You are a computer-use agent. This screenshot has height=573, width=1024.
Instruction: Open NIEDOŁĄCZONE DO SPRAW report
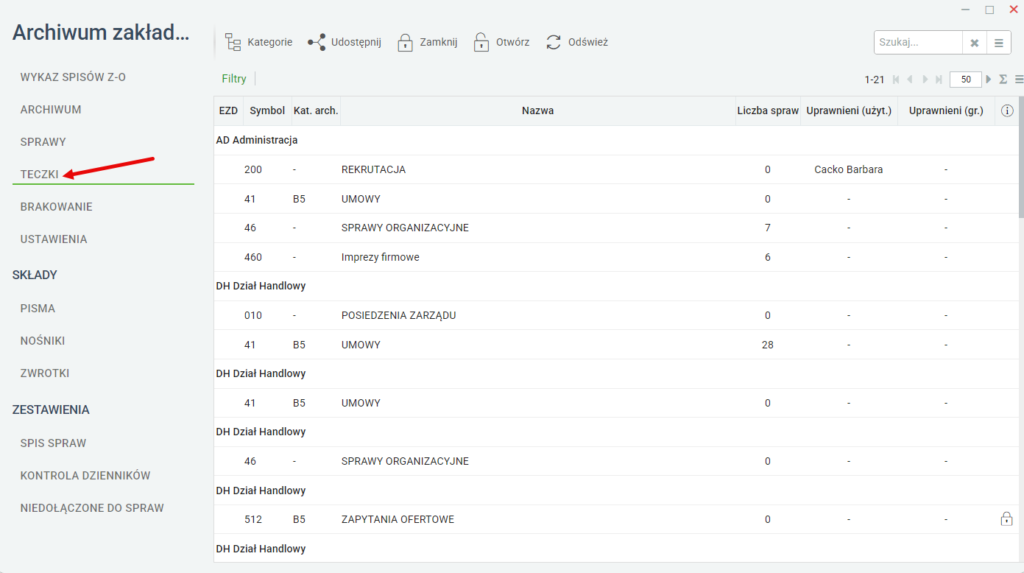[x=91, y=508]
